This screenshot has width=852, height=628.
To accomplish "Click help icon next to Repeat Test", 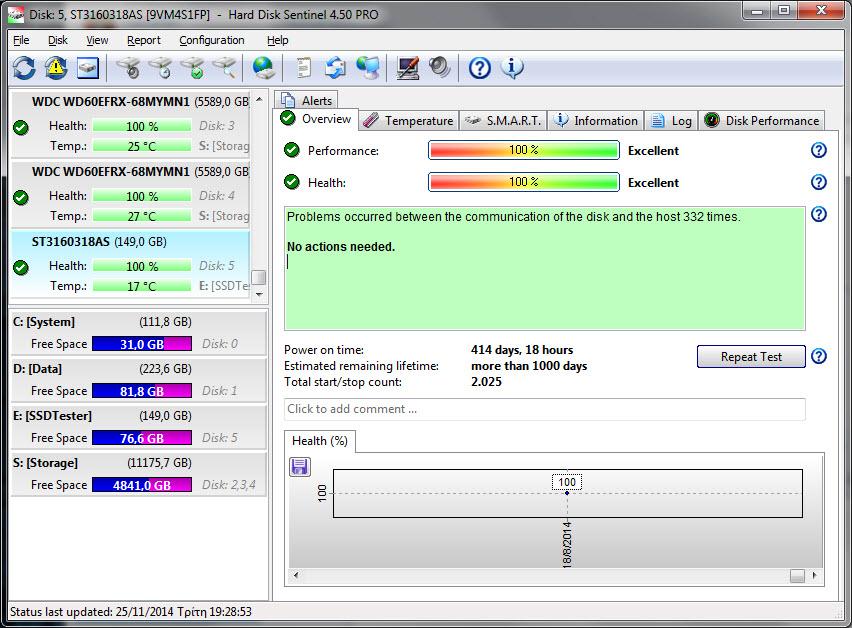I will pos(819,356).
